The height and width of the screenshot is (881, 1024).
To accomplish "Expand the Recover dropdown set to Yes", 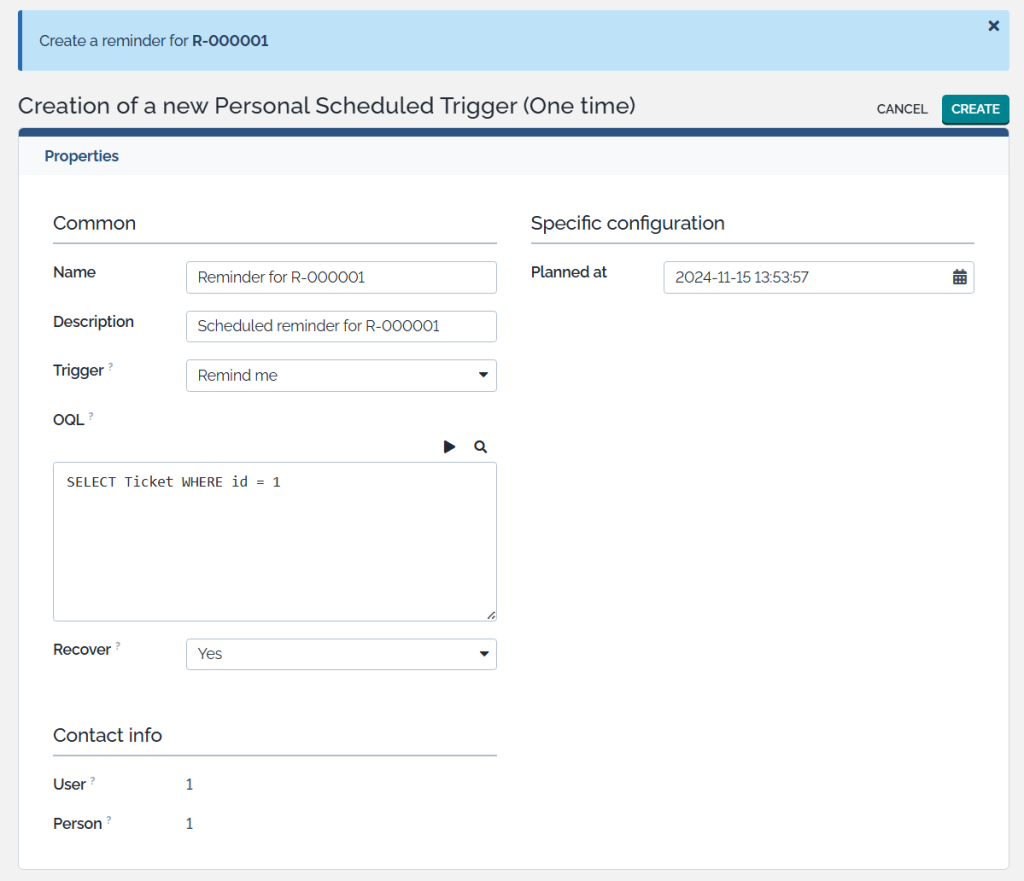I will point(341,654).
